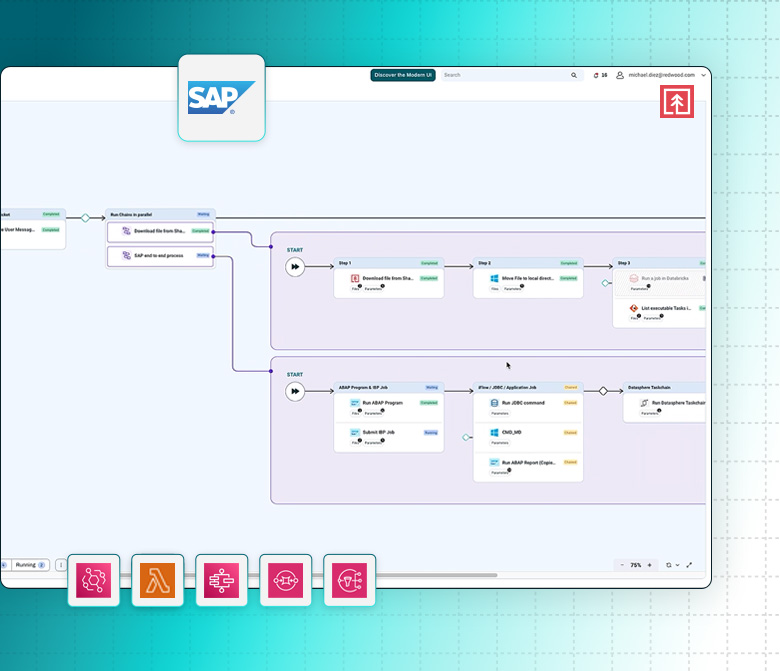Click the Databricks icon in Step 3
Image resolution: width=780 pixels, height=671 pixels.
[x=634, y=278]
